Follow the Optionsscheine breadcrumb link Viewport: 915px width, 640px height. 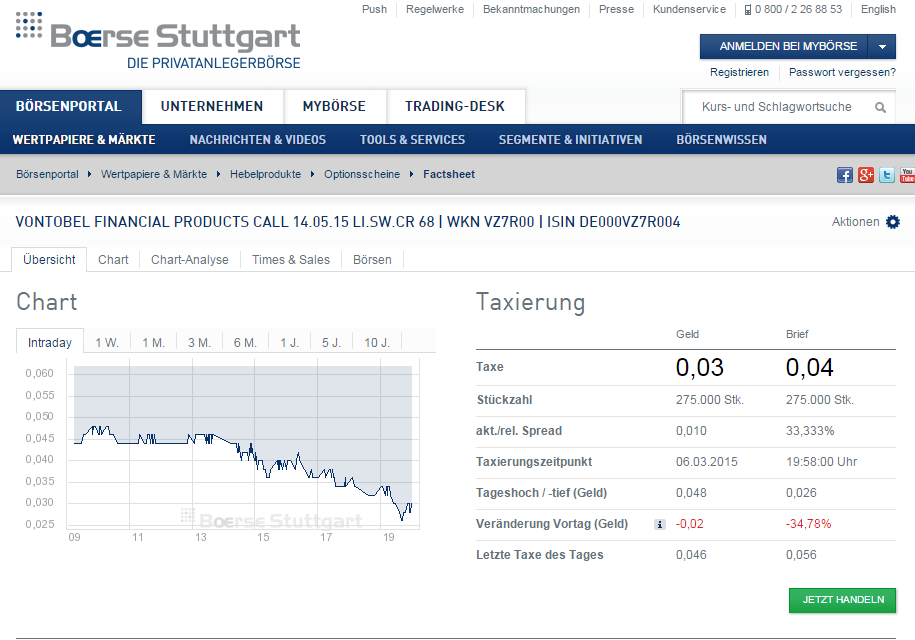coord(361,174)
